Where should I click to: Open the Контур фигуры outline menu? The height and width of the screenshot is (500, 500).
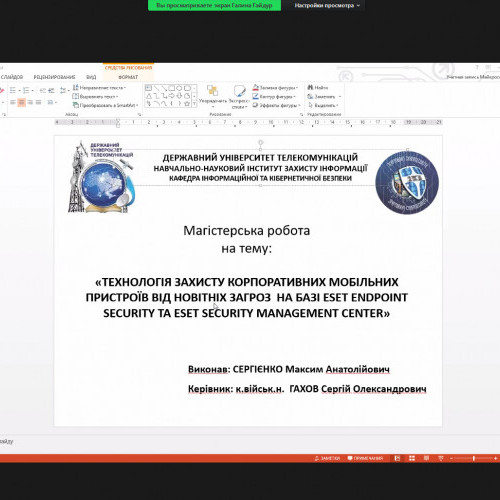pyautogui.click(x=274, y=96)
